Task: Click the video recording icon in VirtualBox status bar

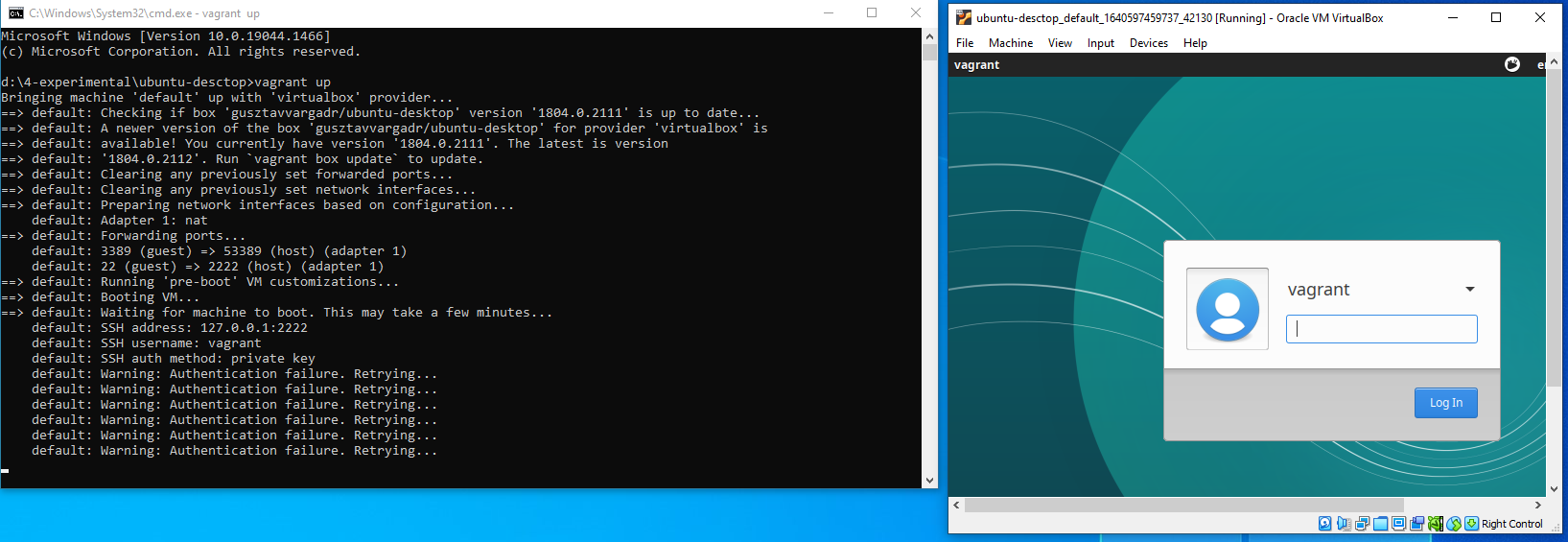Action: pyautogui.click(x=1416, y=524)
